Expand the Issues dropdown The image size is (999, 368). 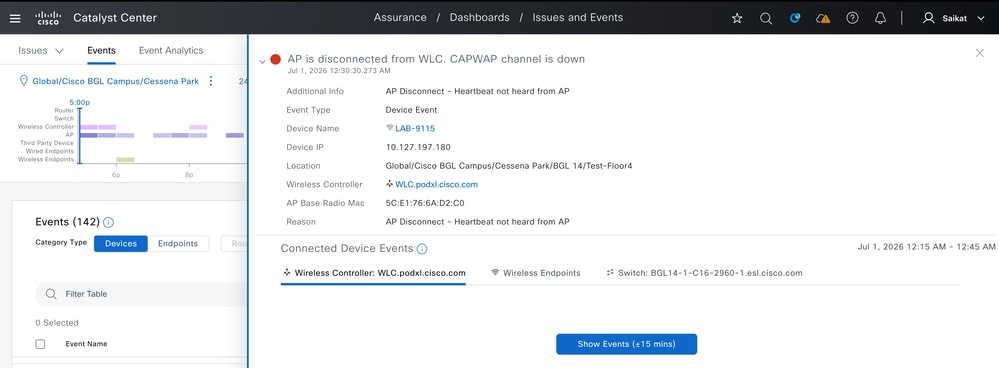click(41, 50)
